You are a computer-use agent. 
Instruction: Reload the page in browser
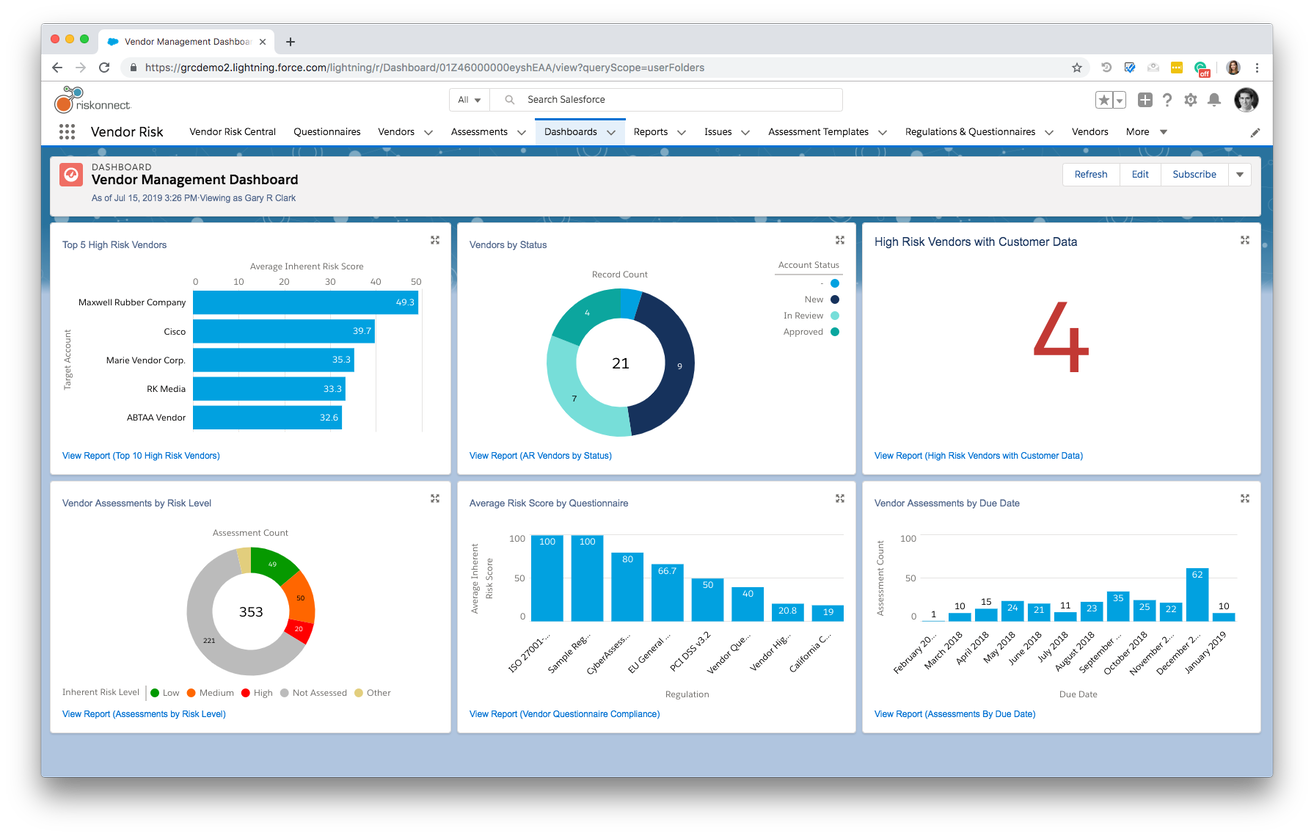[x=104, y=68]
